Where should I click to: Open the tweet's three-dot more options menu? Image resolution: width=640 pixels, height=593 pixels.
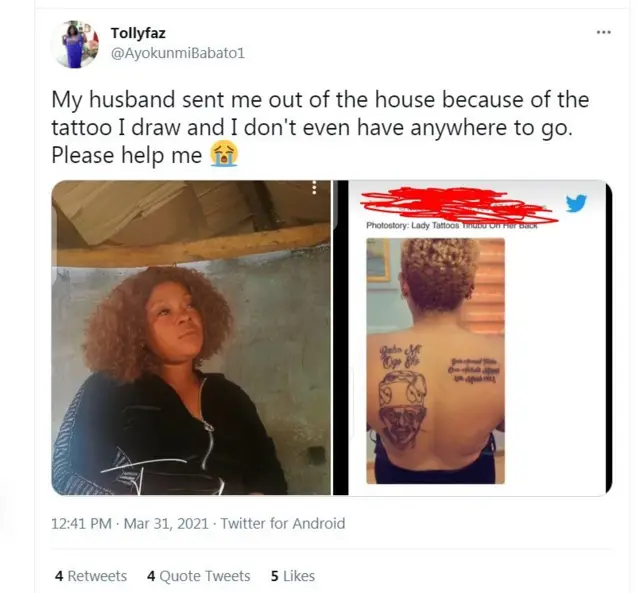[x=604, y=32]
